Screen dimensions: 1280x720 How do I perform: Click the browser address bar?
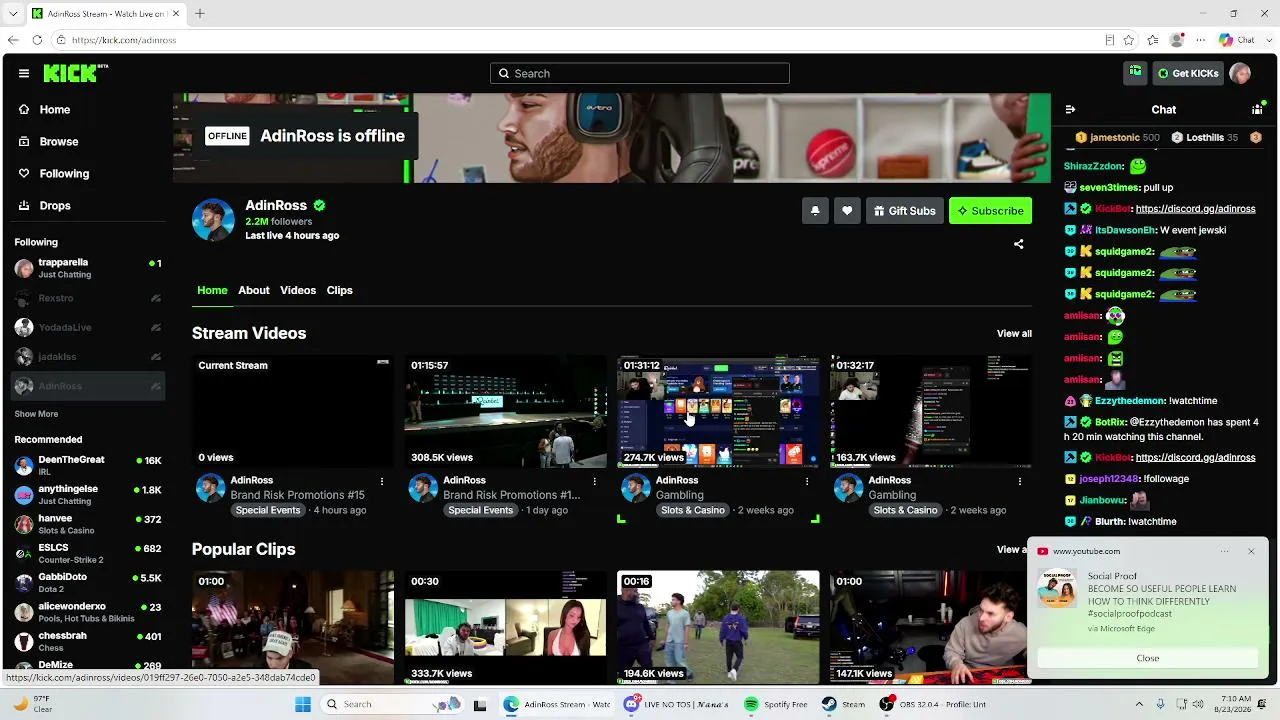coord(580,40)
